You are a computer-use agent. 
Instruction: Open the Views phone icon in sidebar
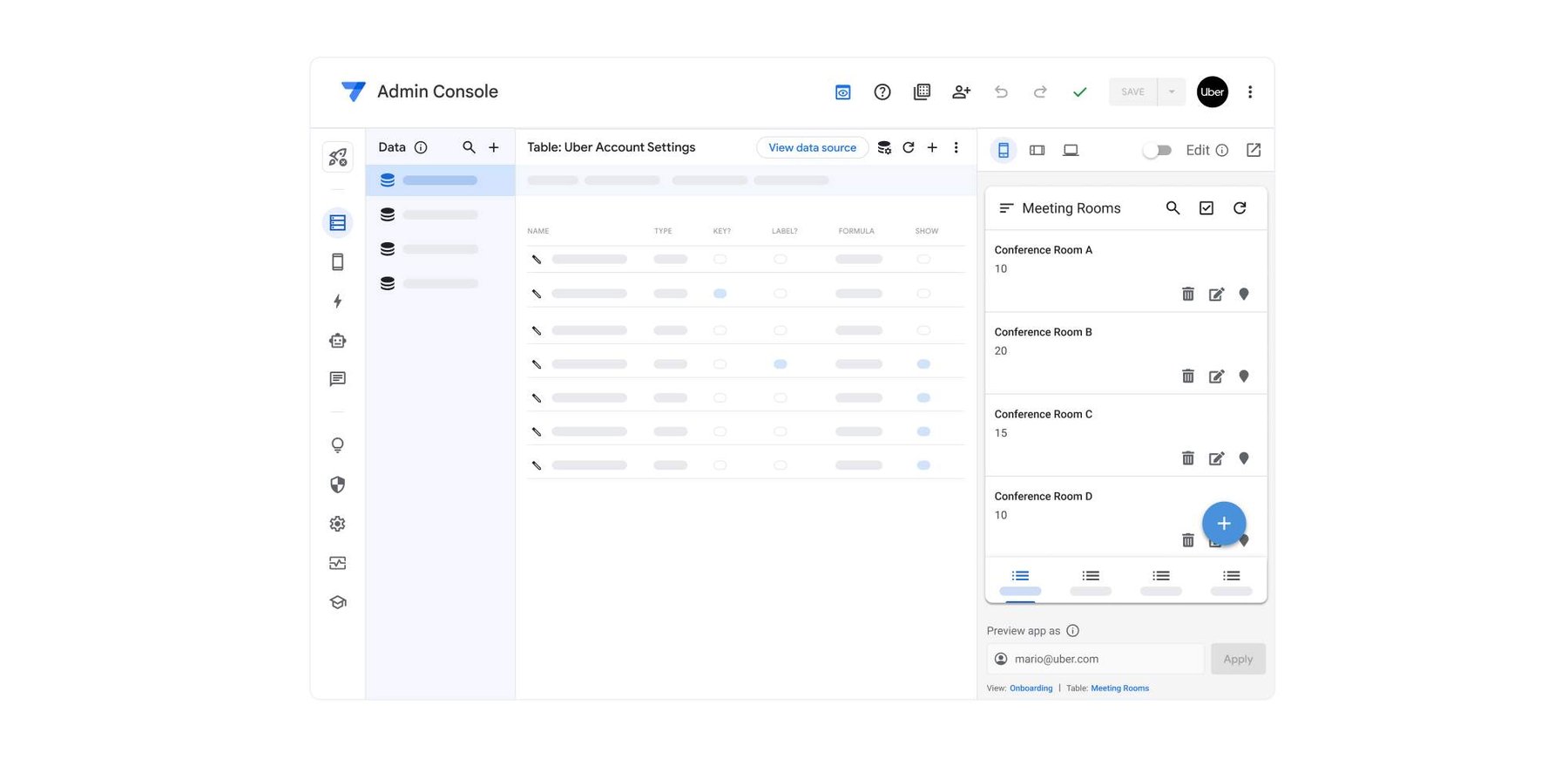337,262
